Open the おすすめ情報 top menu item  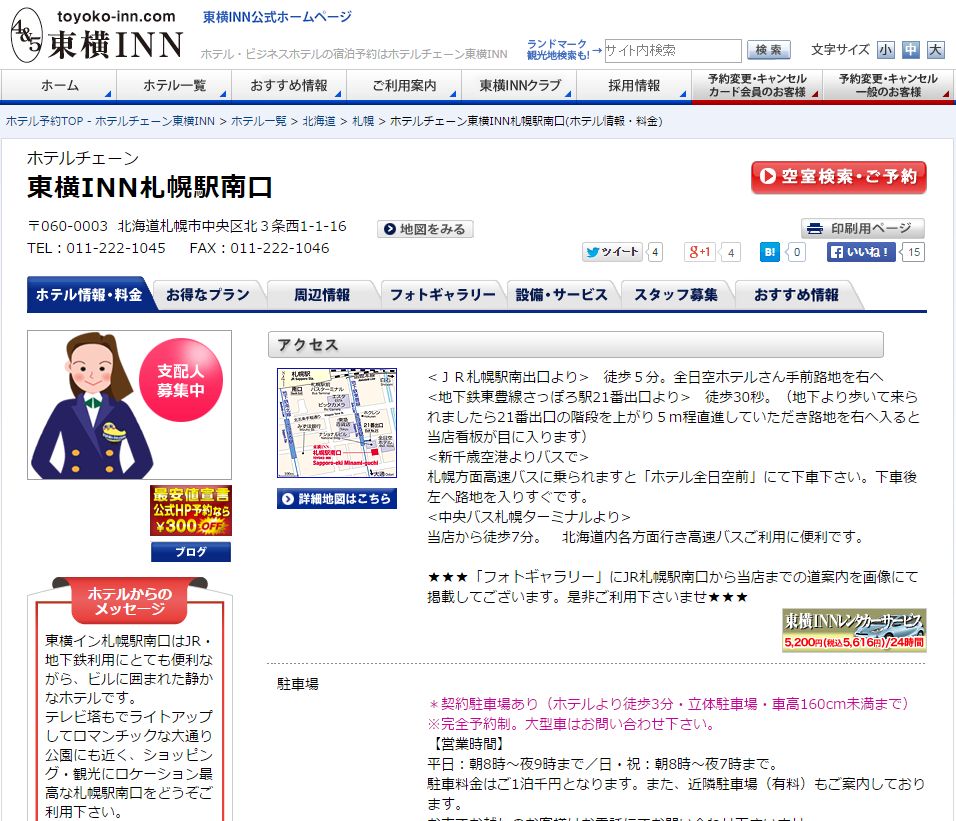pos(289,86)
